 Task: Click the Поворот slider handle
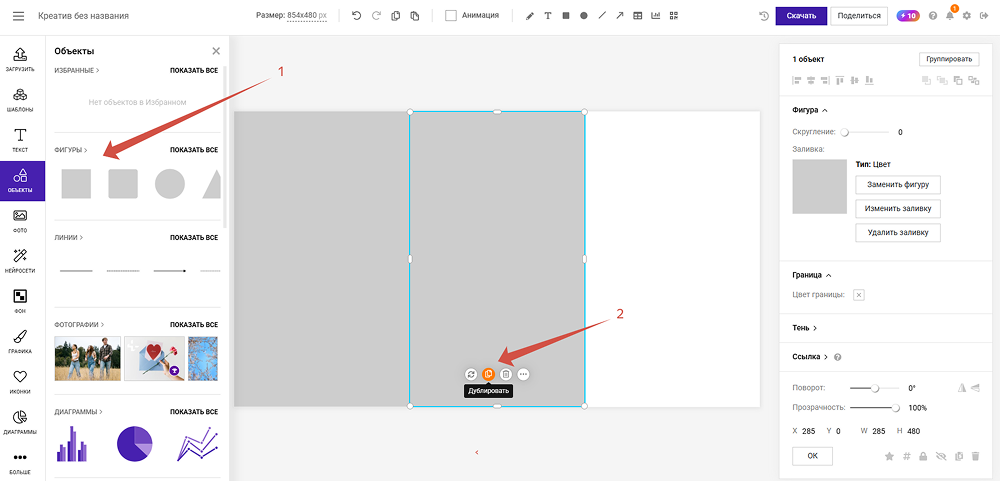(875, 388)
